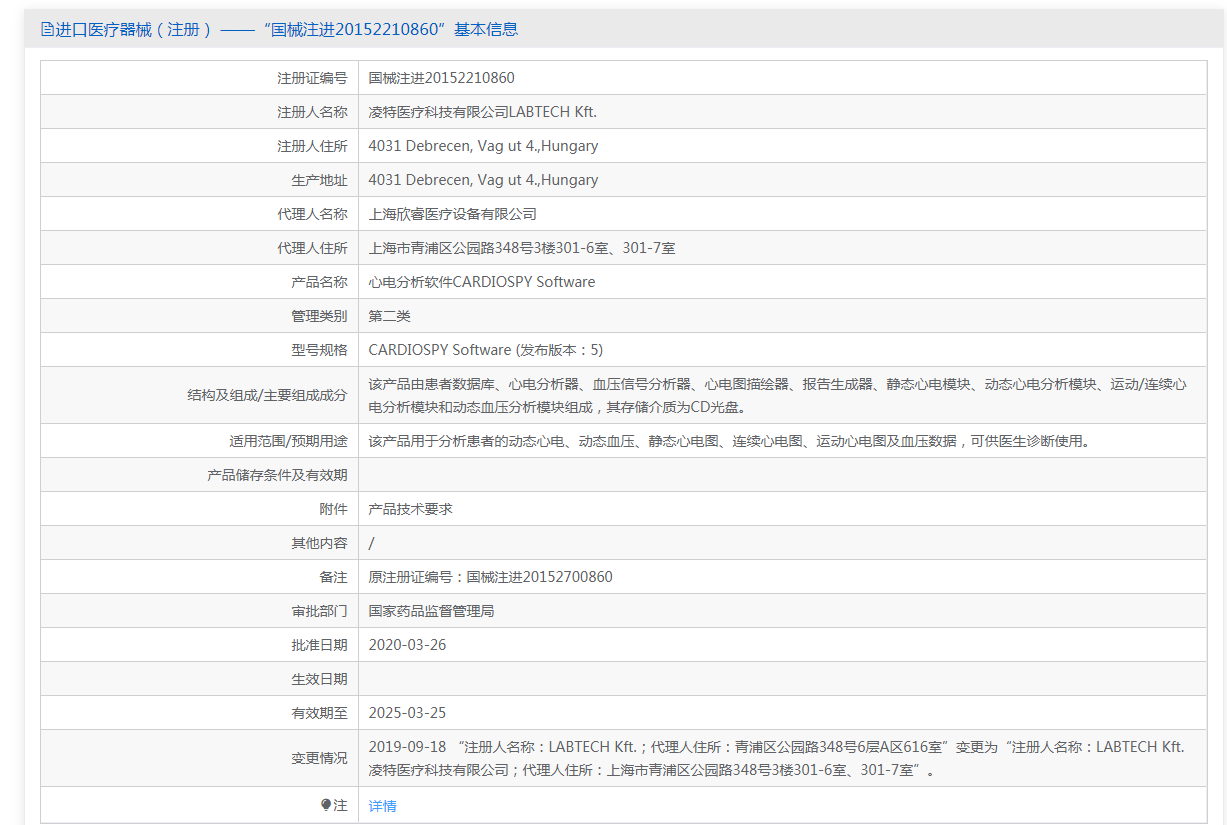
Task: Click the 结构及组成 description text
Action: [x=777, y=395]
